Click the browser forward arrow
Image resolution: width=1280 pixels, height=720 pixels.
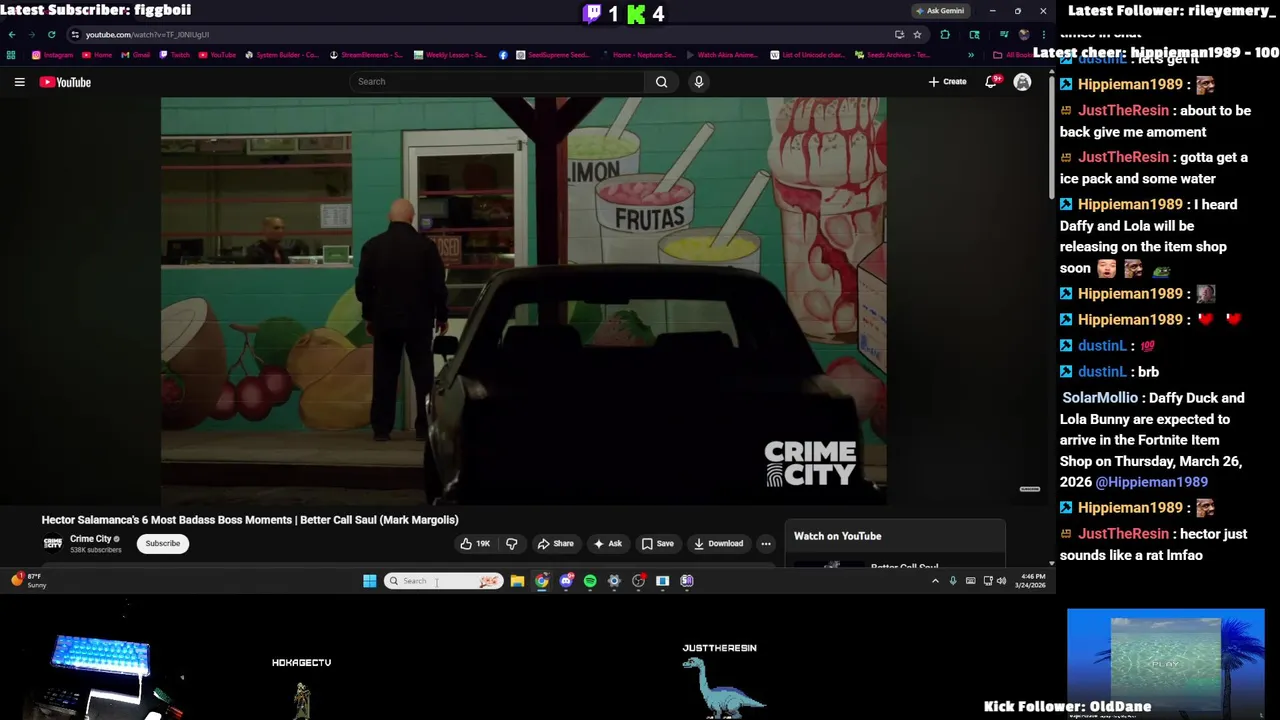pos(32,34)
